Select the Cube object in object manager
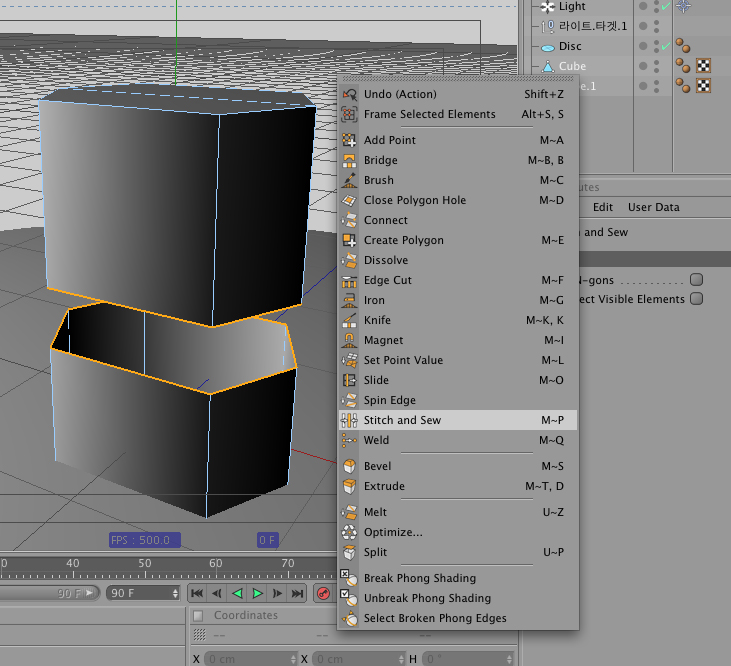731x666 pixels. coord(572,66)
